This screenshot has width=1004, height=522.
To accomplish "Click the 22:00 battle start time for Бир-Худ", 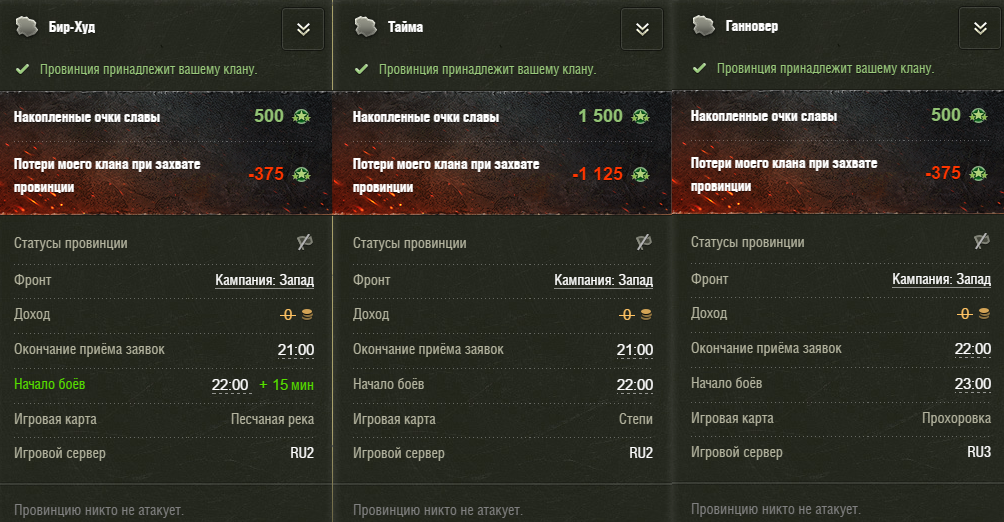I will click(x=231, y=385).
